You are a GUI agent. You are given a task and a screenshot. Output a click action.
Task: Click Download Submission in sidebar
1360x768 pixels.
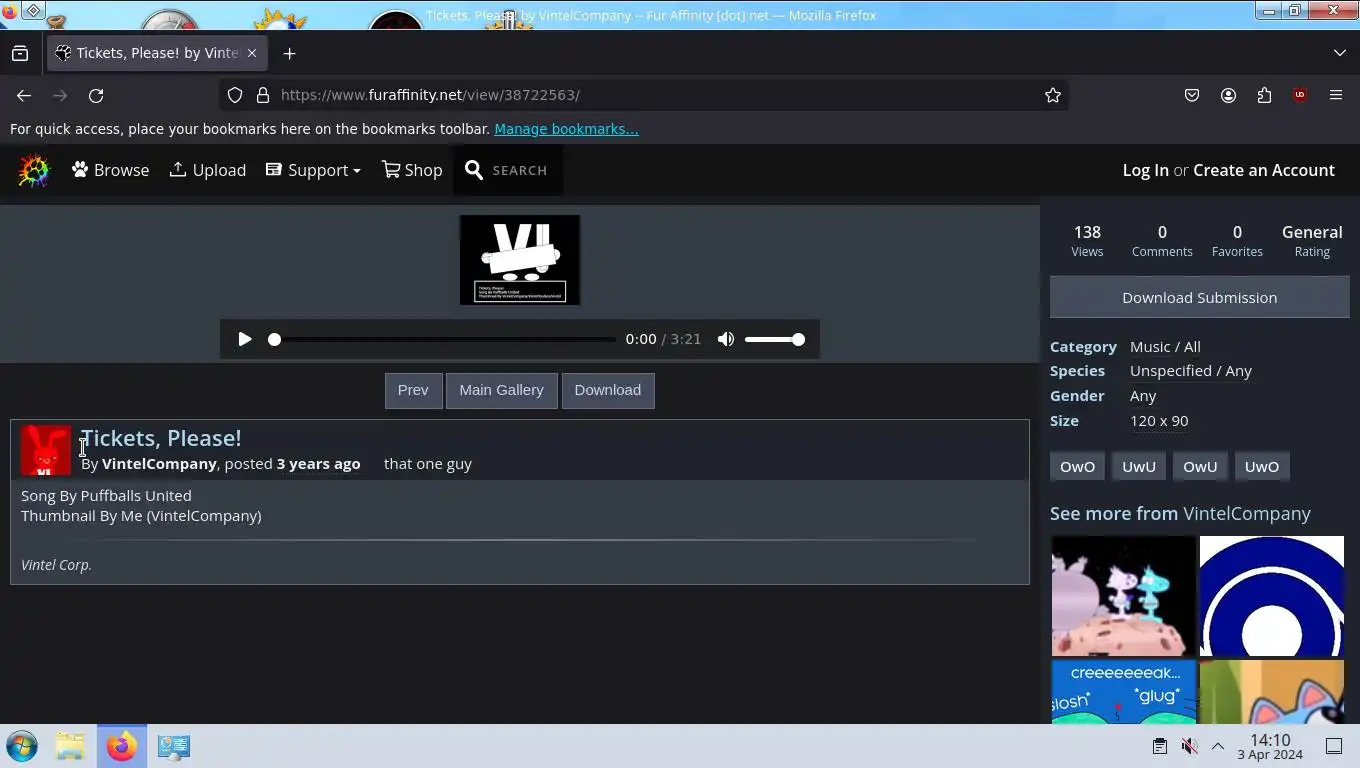coord(1199,297)
